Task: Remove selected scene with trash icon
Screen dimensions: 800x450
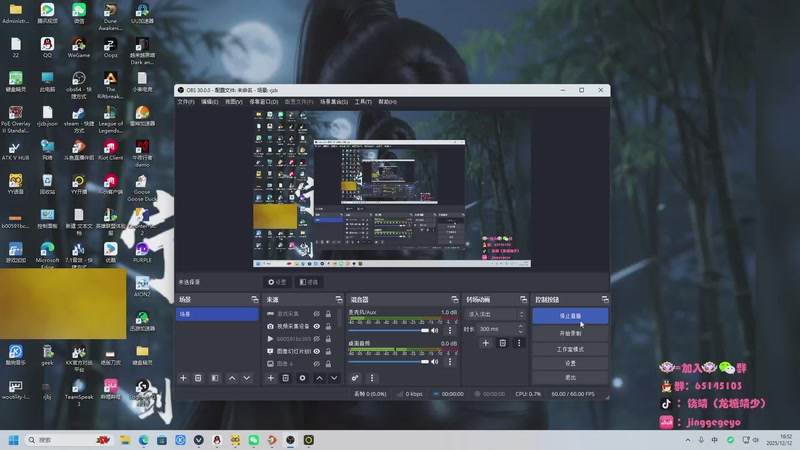Action: coord(198,378)
